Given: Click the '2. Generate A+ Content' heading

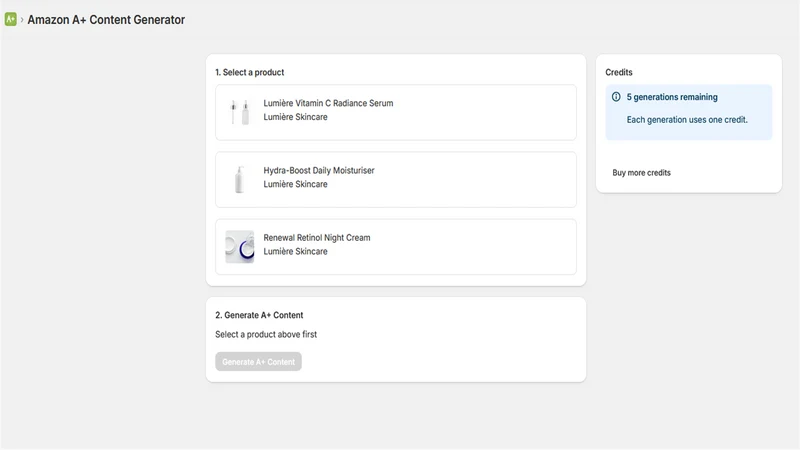Looking at the screenshot, I should pos(259,315).
